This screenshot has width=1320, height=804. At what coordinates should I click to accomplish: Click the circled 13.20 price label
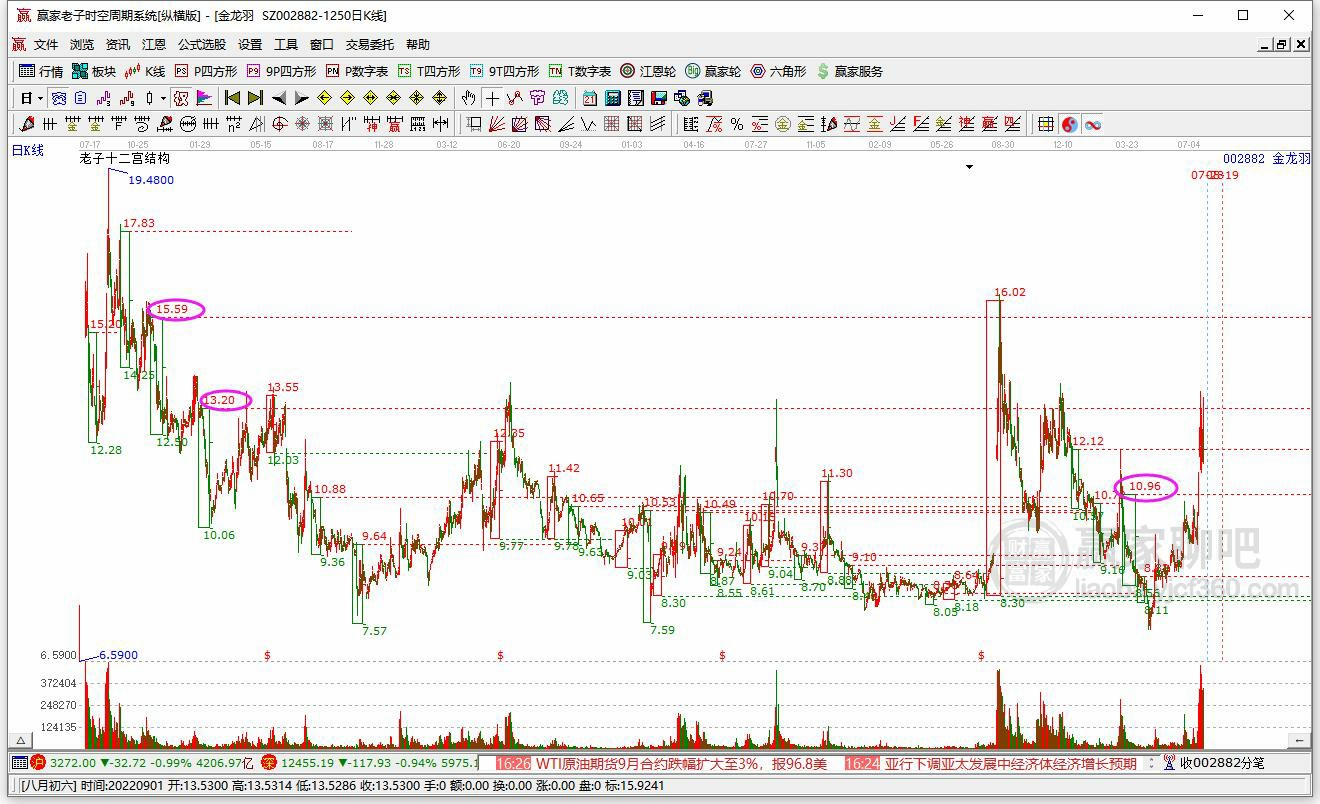pos(220,401)
